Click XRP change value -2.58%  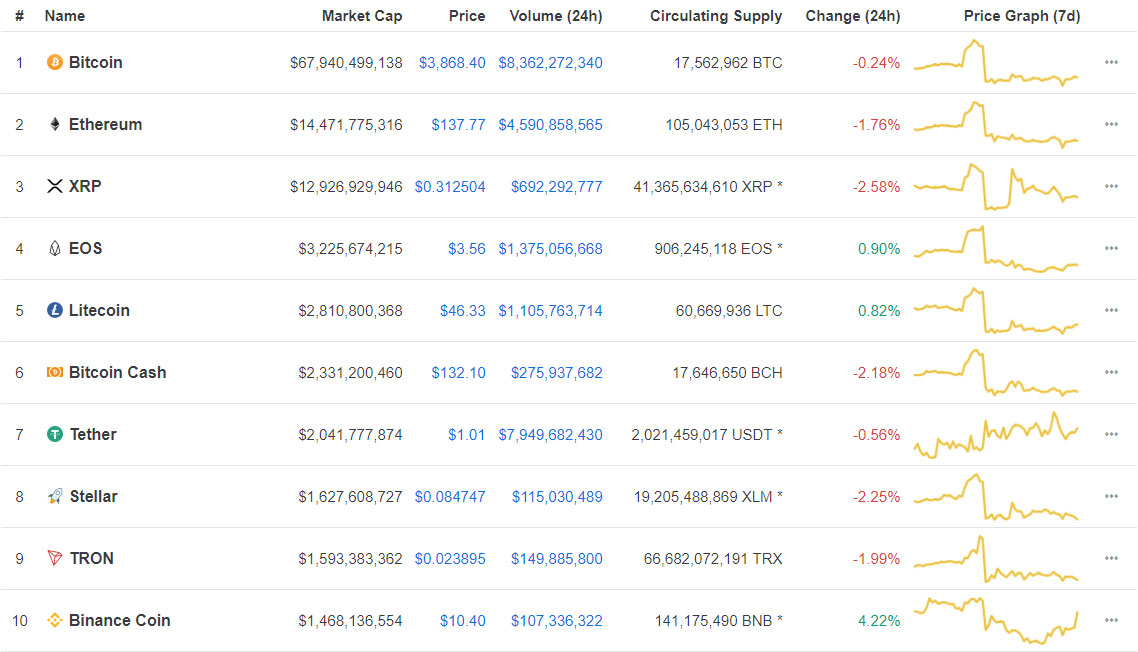pos(876,187)
